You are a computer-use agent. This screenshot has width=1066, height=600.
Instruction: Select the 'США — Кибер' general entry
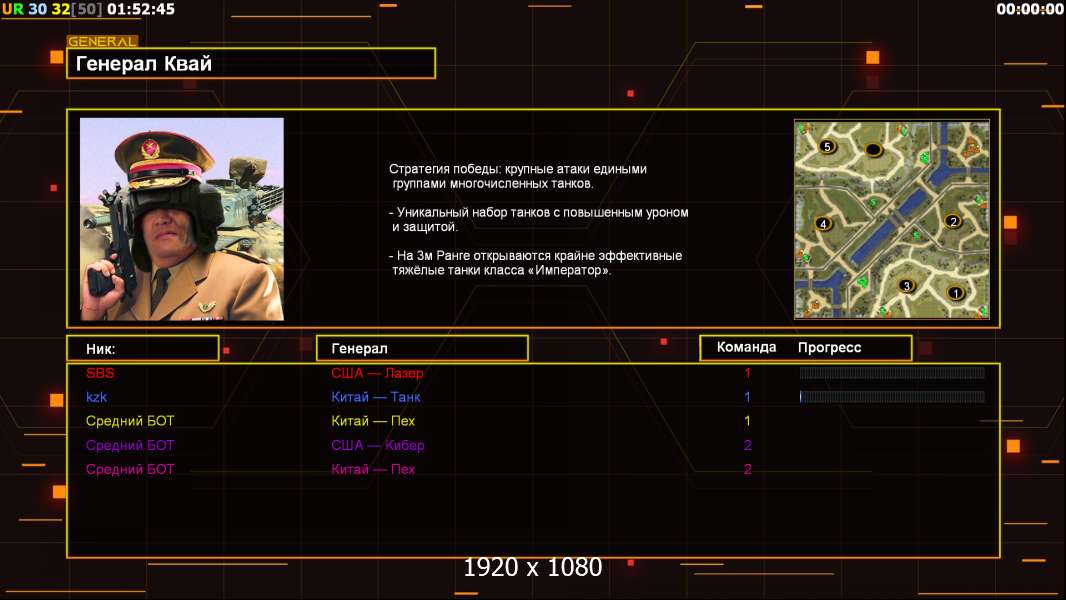click(x=377, y=445)
